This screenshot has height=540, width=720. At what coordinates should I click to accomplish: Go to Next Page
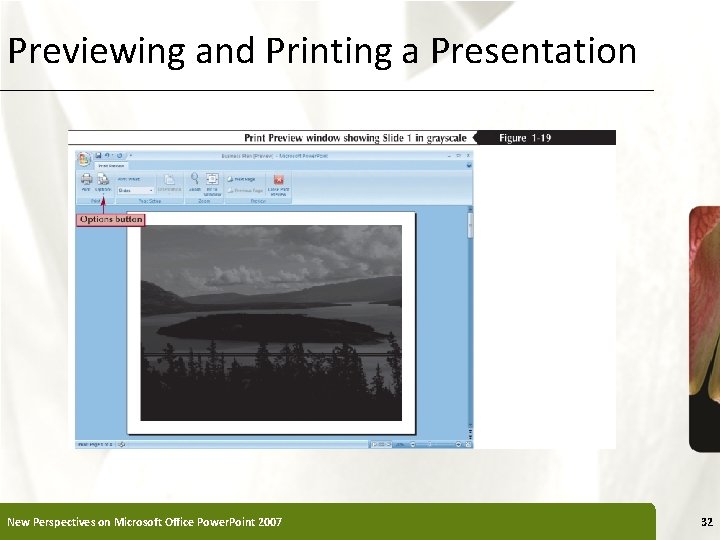(242, 179)
